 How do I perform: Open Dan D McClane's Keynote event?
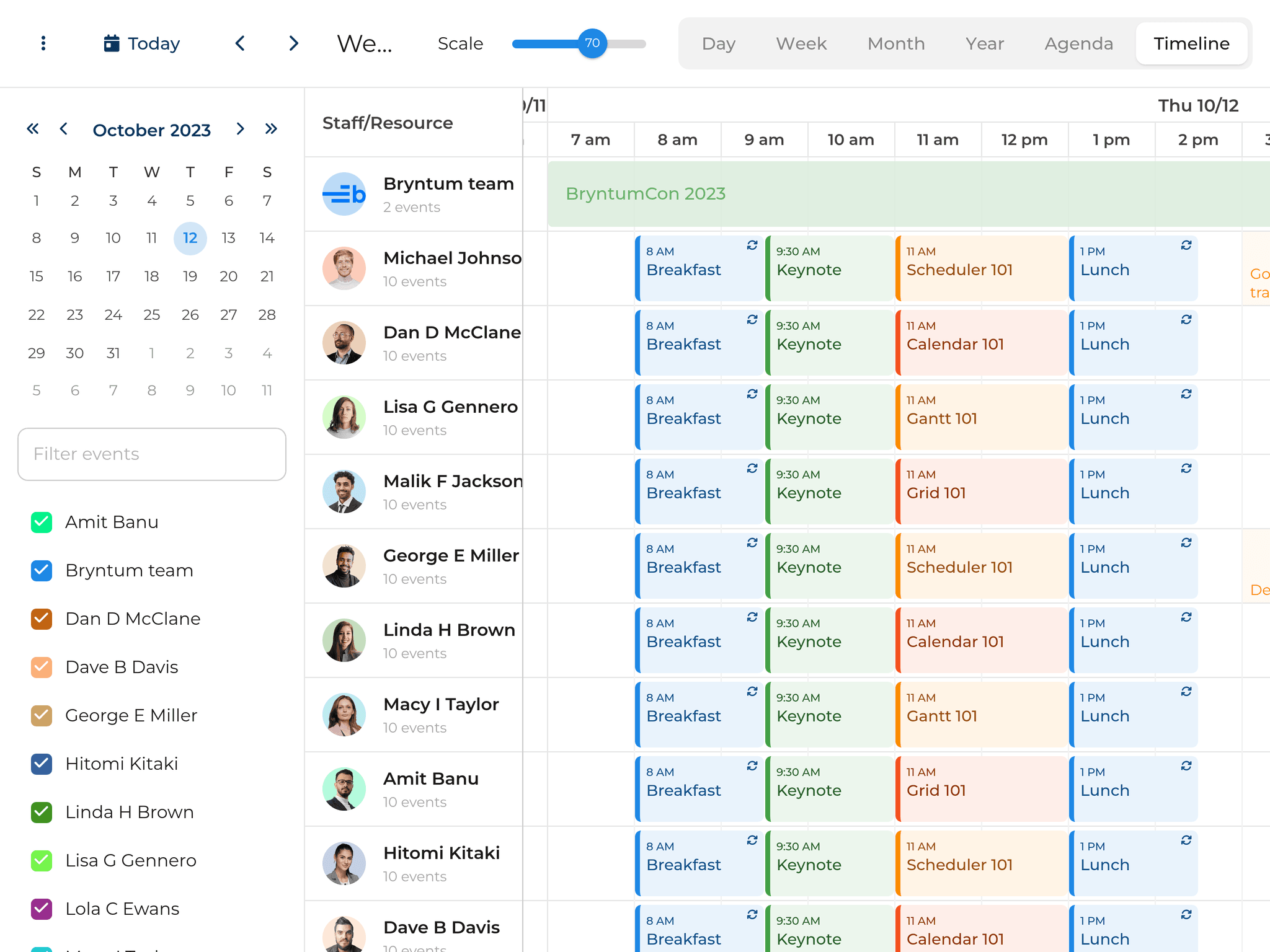coord(829,343)
